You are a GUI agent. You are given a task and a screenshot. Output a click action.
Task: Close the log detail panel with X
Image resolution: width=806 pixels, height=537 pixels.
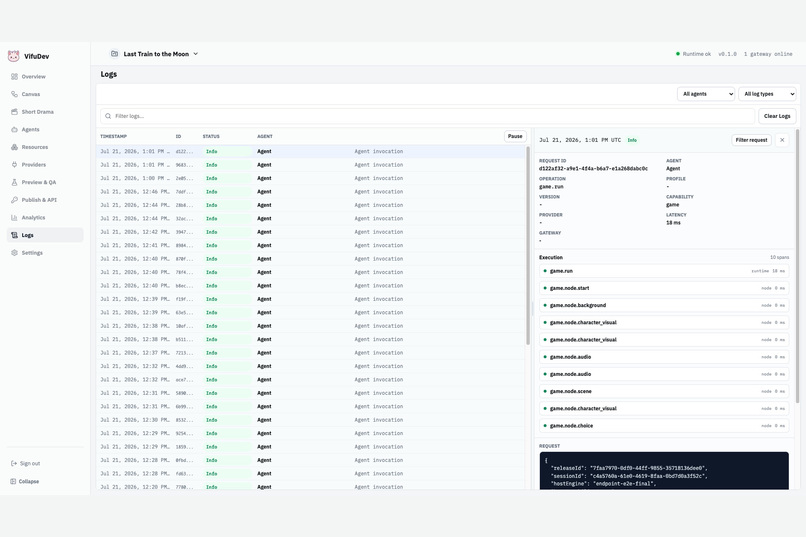[782, 140]
